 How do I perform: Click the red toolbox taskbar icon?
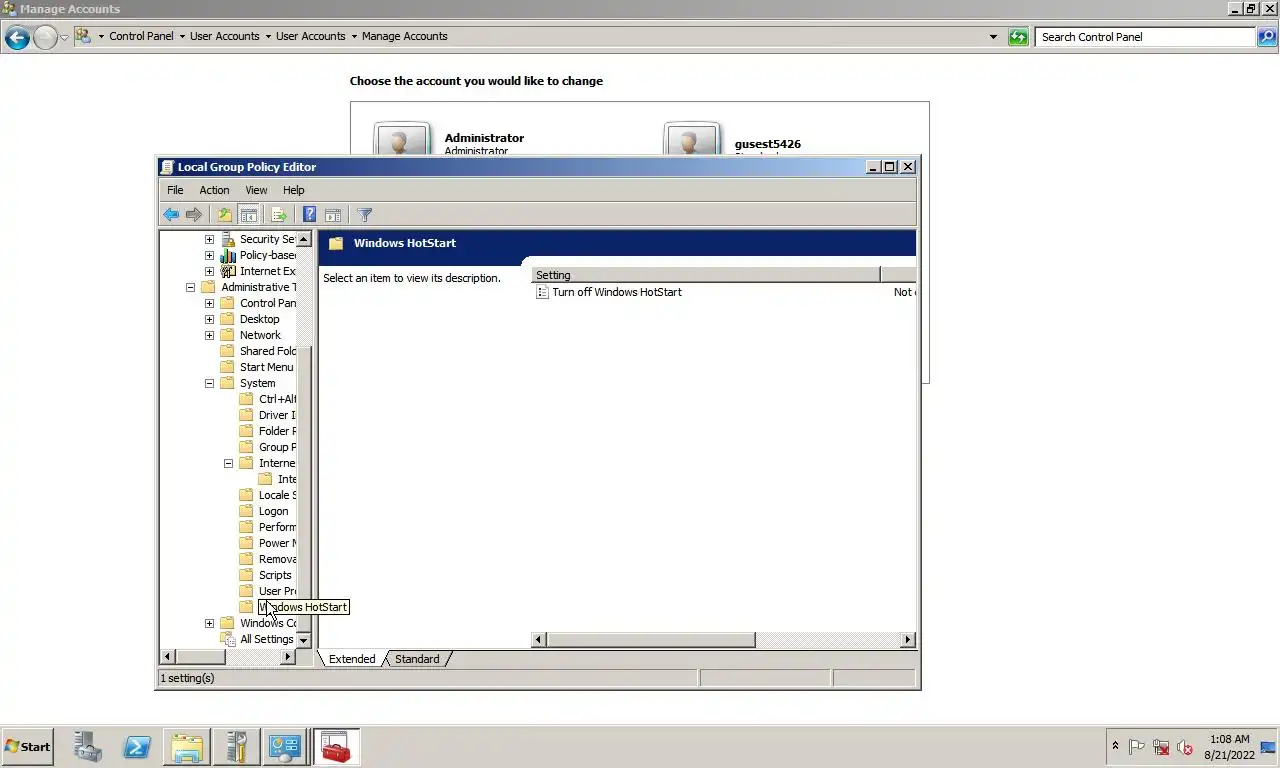point(336,747)
